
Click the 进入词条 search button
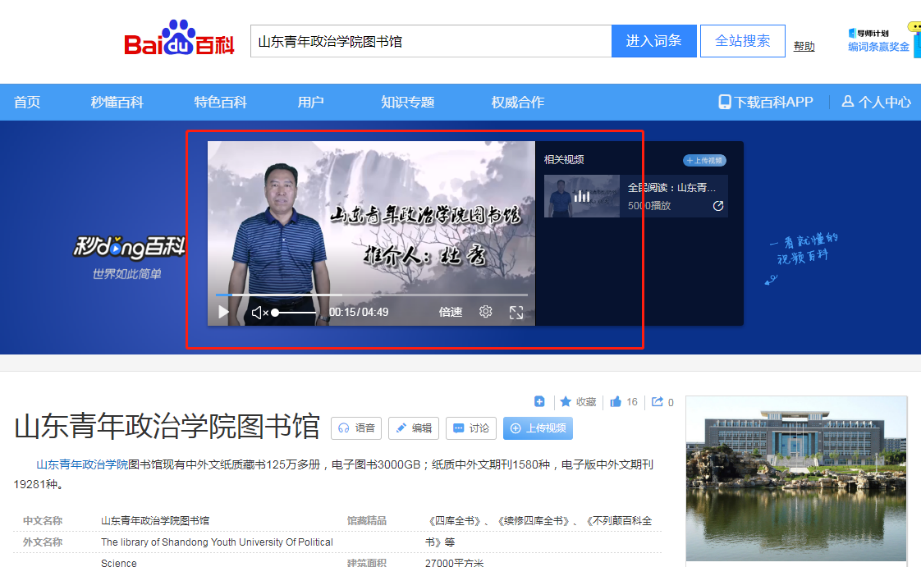click(654, 41)
